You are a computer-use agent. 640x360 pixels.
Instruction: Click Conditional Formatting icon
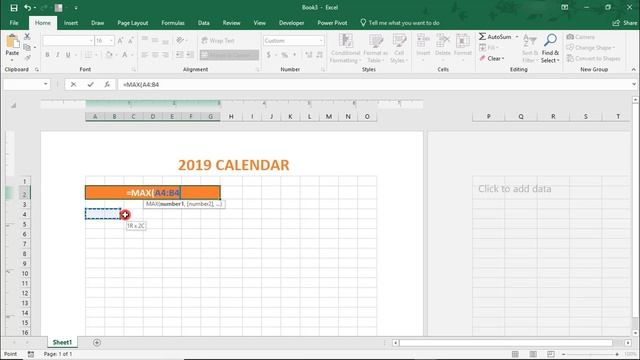346,41
